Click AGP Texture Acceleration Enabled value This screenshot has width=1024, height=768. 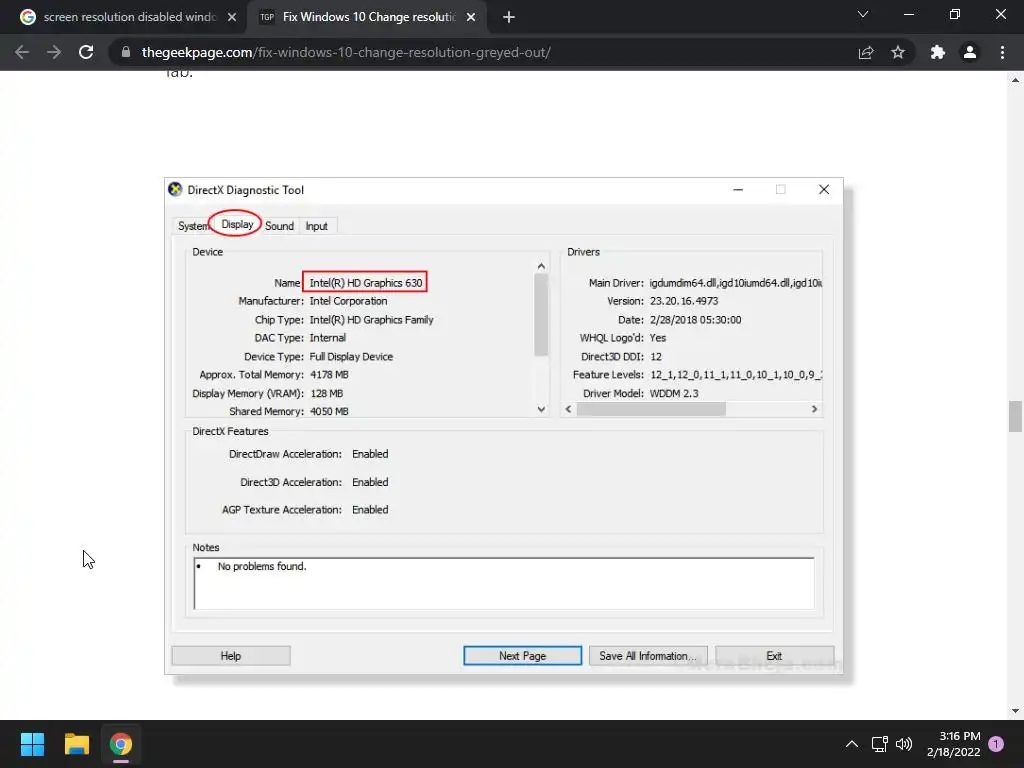370,509
